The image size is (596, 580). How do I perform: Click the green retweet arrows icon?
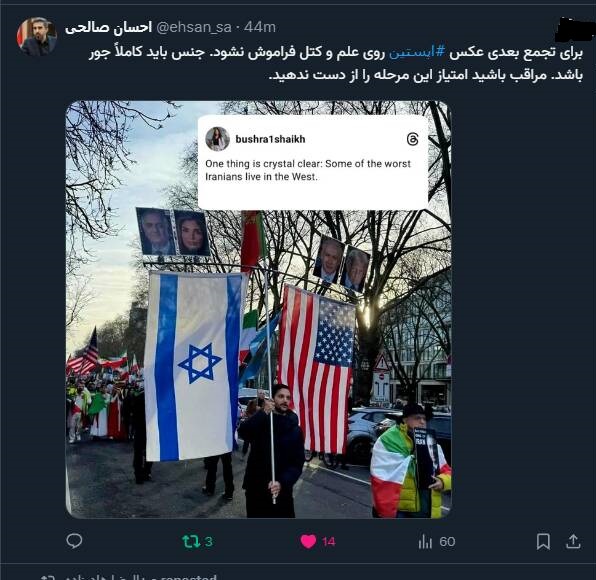pos(191,541)
